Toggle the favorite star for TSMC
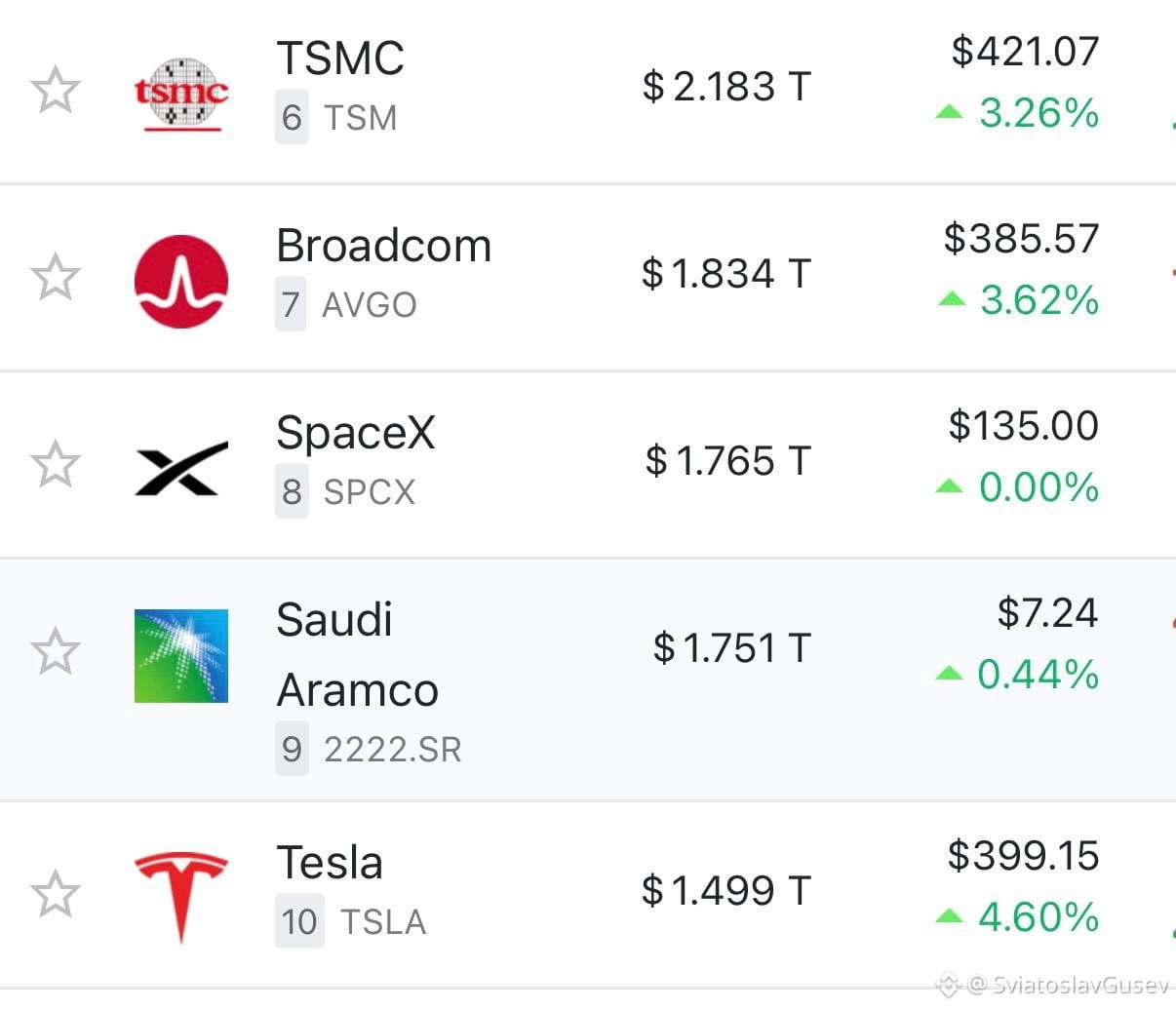The width and height of the screenshot is (1176, 1009). (x=55, y=91)
